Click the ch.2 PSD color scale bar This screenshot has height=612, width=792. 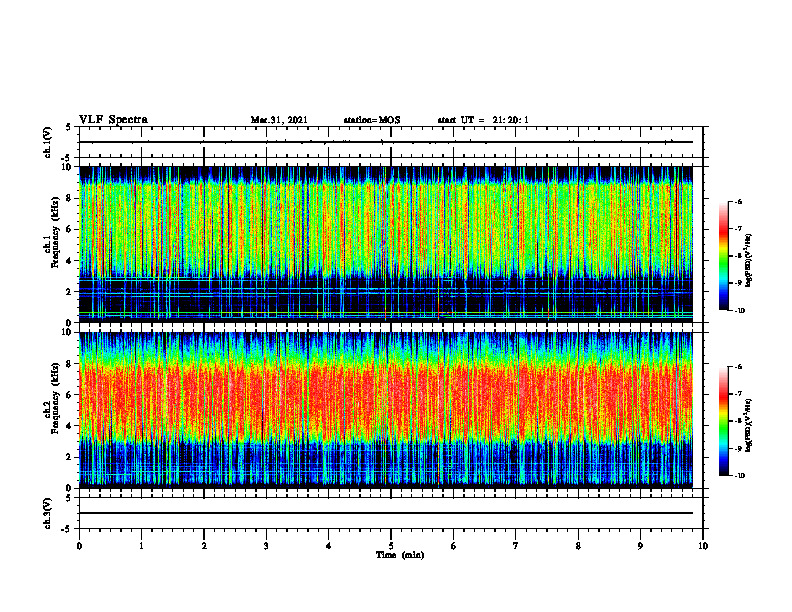tap(723, 421)
